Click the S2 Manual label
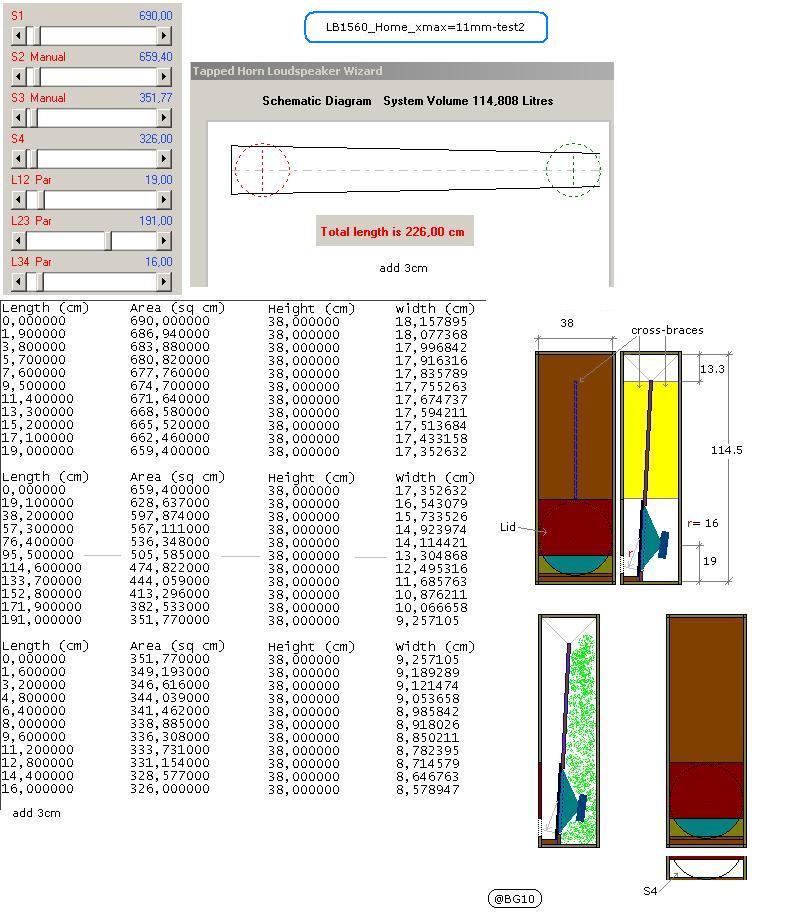794x912 pixels. 38,57
